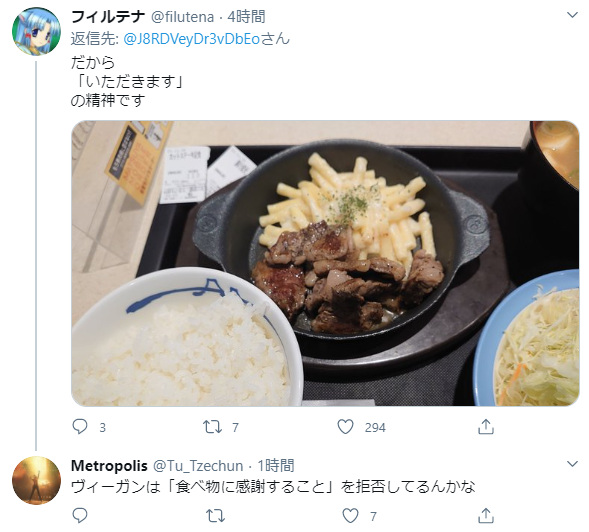The height and width of the screenshot is (532, 589).
Task: Like the Metropolis tweet
Action: click(x=350, y=515)
